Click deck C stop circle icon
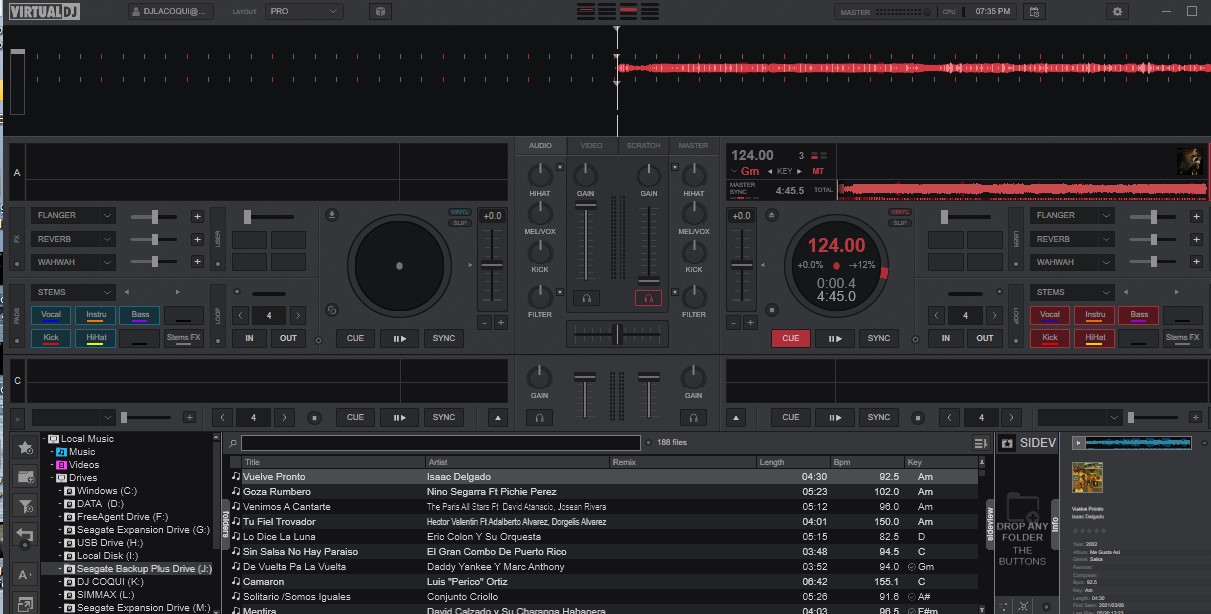This screenshot has height=614, width=1211. coord(314,417)
